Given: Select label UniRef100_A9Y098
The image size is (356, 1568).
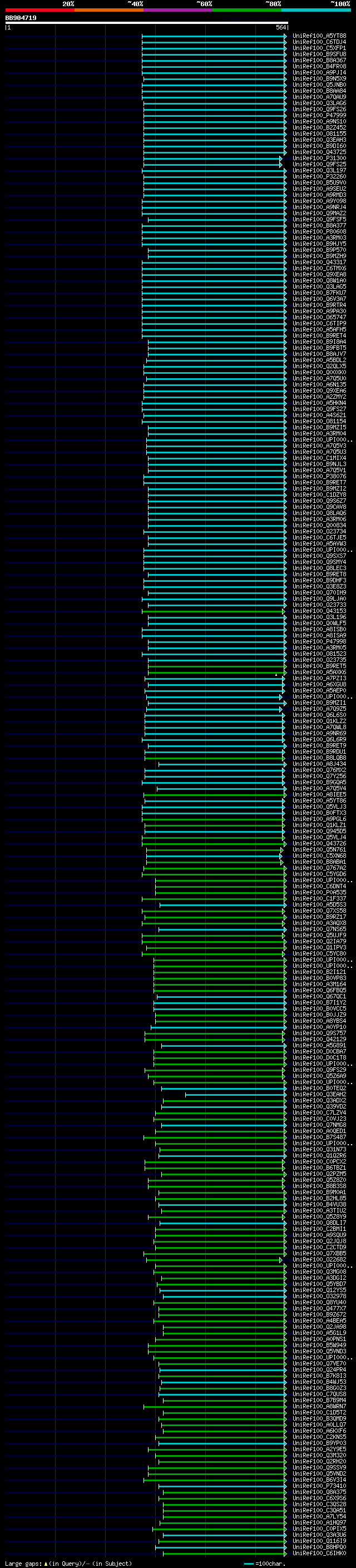Looking at the screenshot, I should pyautogui.click(x=319, y=201).
